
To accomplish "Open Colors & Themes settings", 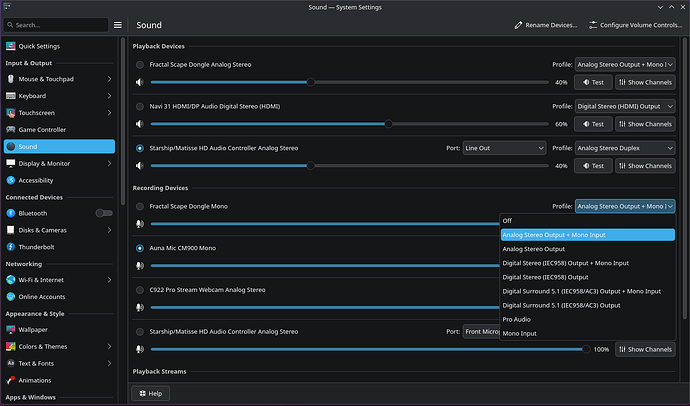I will (59, 347).
